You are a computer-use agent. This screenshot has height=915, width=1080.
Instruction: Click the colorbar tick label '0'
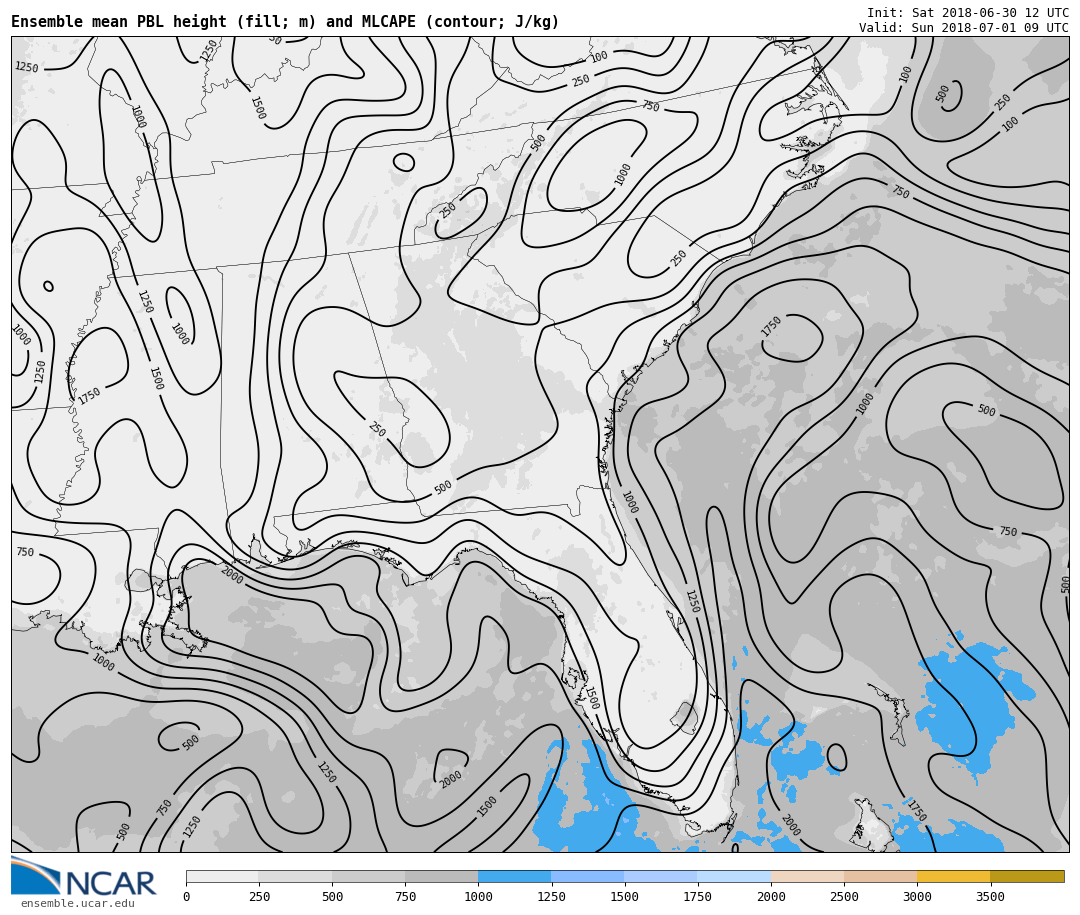click(187, 896)
